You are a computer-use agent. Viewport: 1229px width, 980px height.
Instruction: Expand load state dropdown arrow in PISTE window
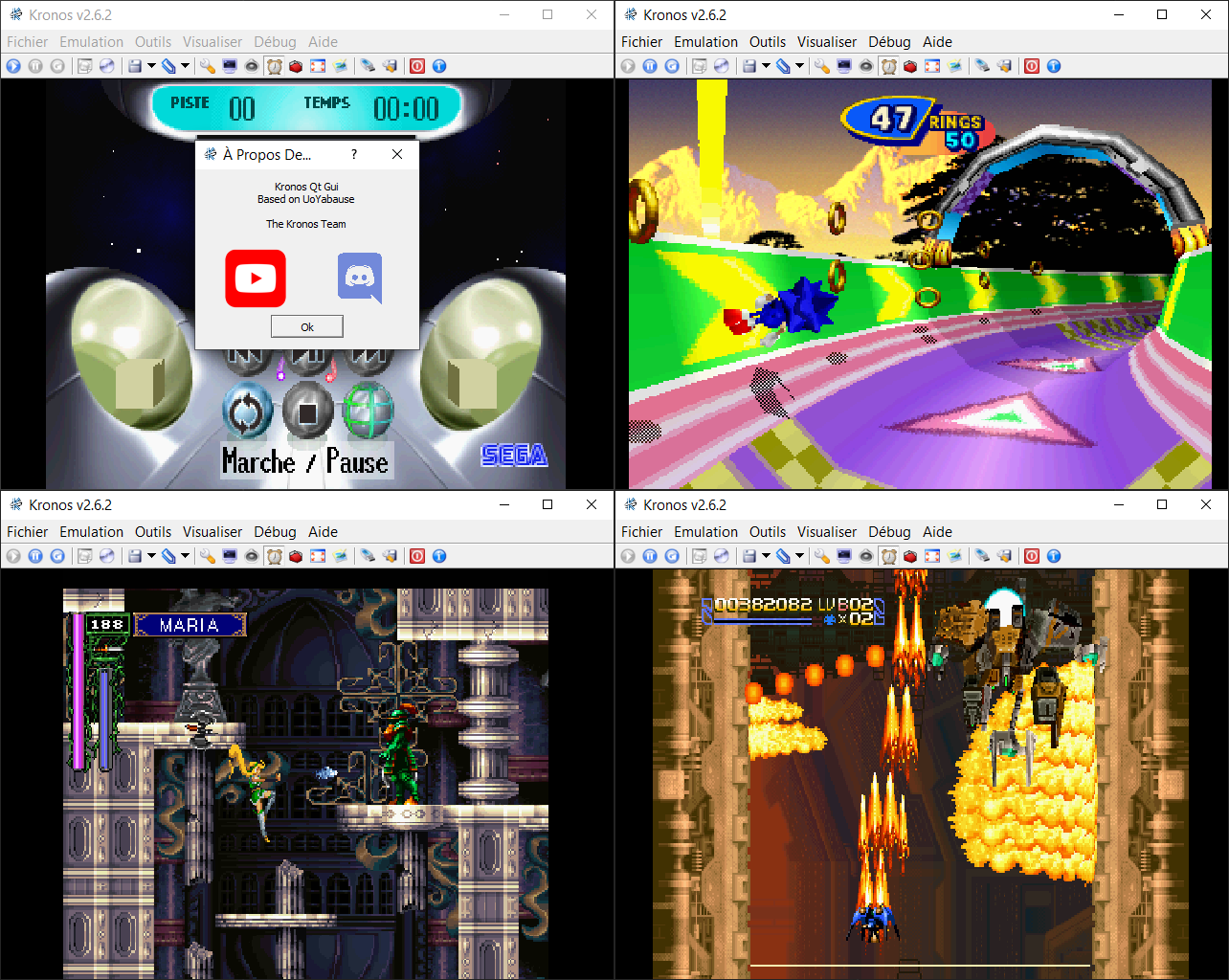[x=185, y=66]
